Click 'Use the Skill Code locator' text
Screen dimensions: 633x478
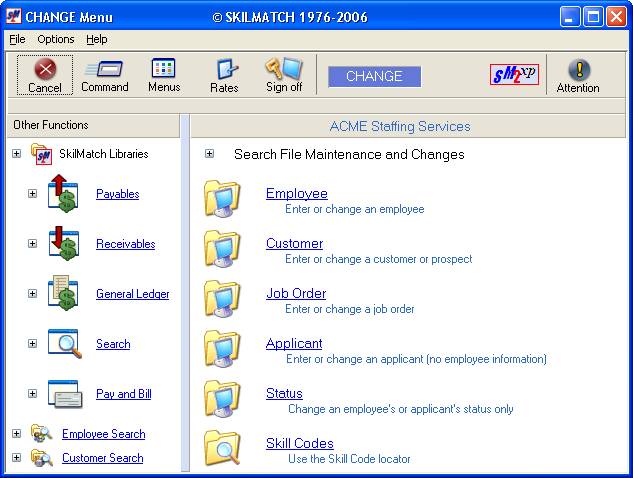(349, 459)
